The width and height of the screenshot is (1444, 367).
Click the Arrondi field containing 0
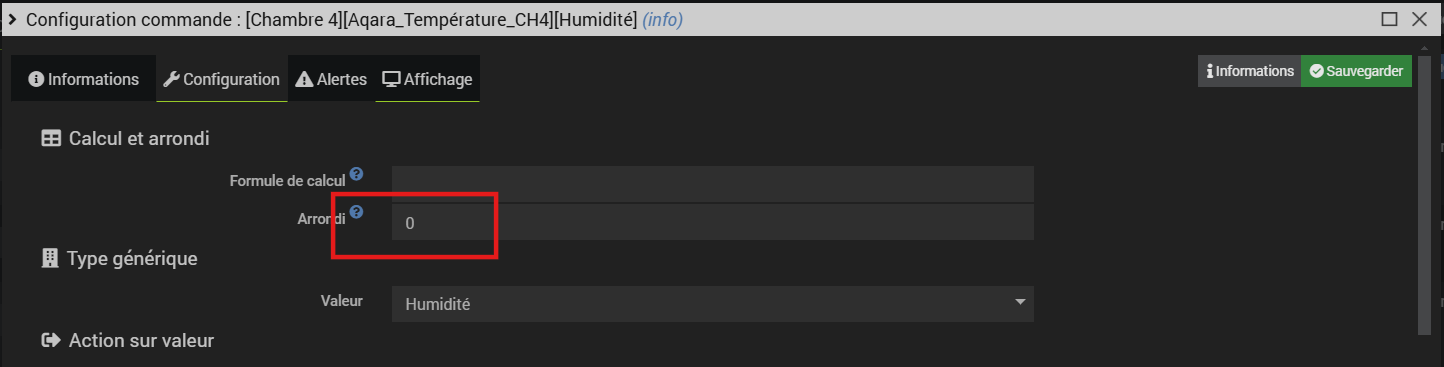pyautogui.click(x=712, y=223)
